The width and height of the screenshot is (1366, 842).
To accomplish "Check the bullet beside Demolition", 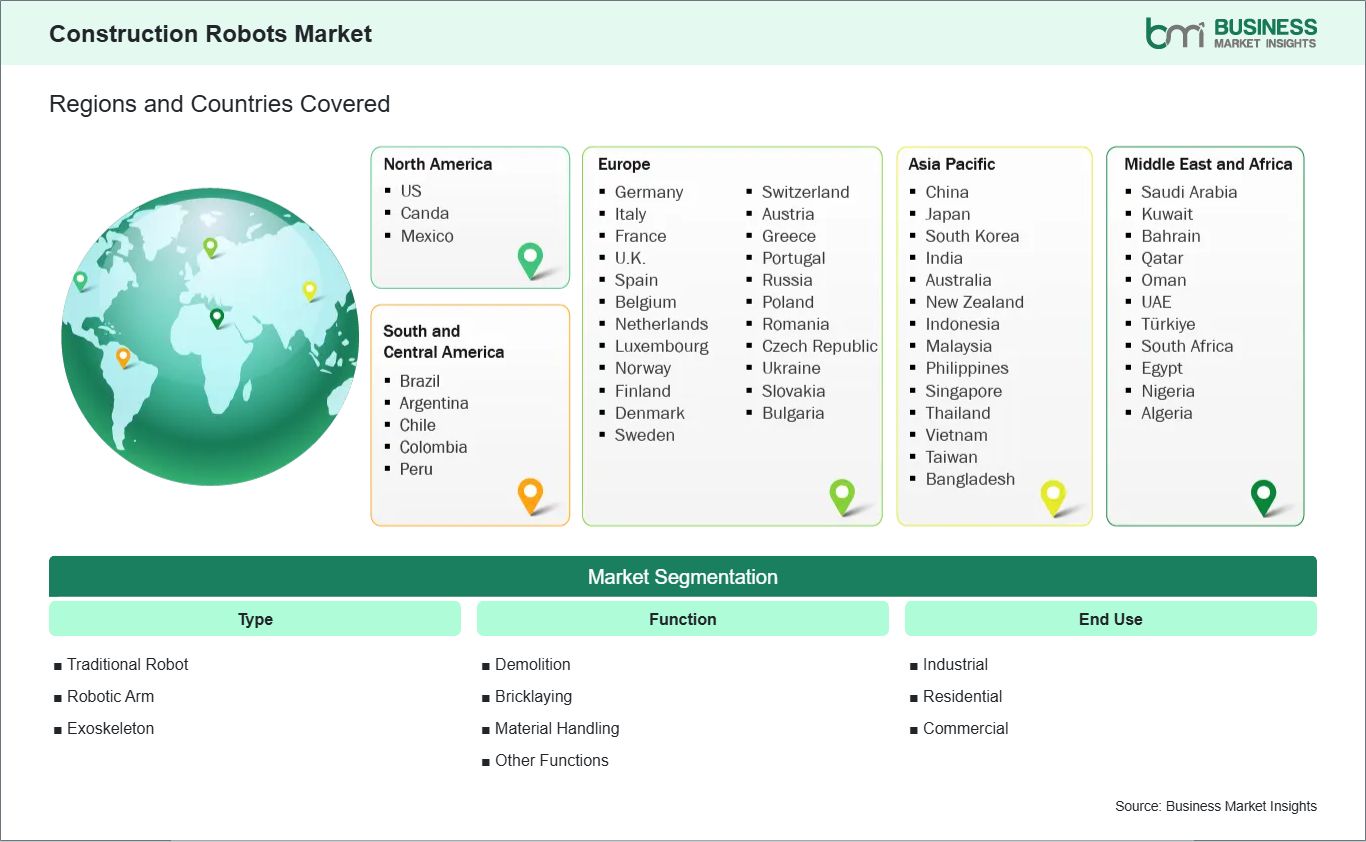I will (485, 665).
